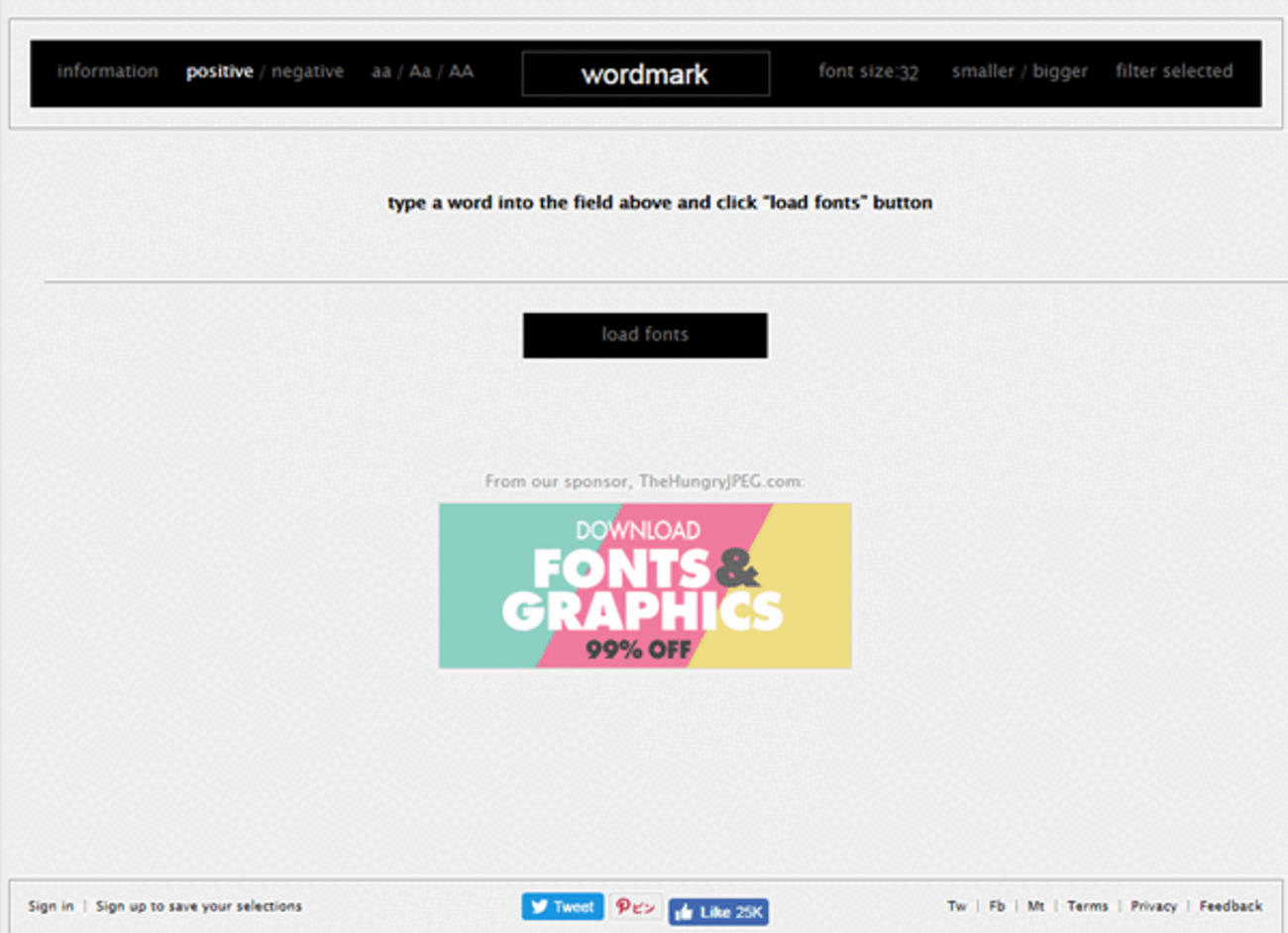Make font size smaller
Screen dimensions: 1288x933
[983, 71]
